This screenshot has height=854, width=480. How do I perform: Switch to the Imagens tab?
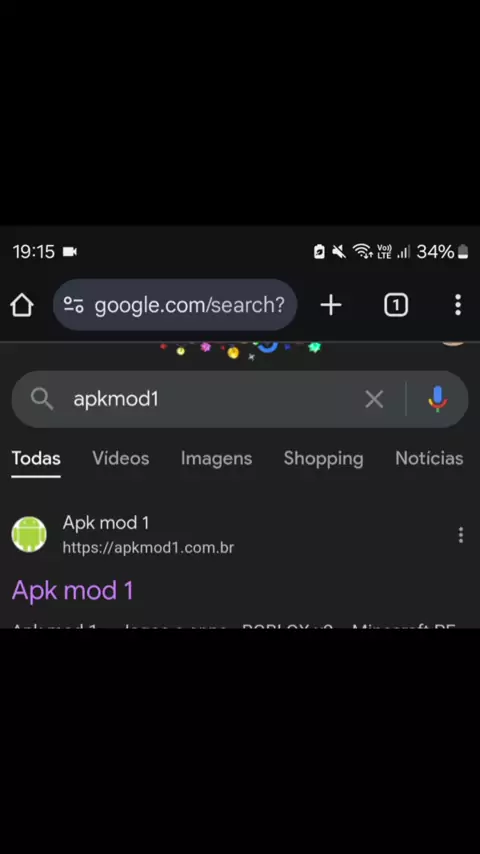(216, 459)
